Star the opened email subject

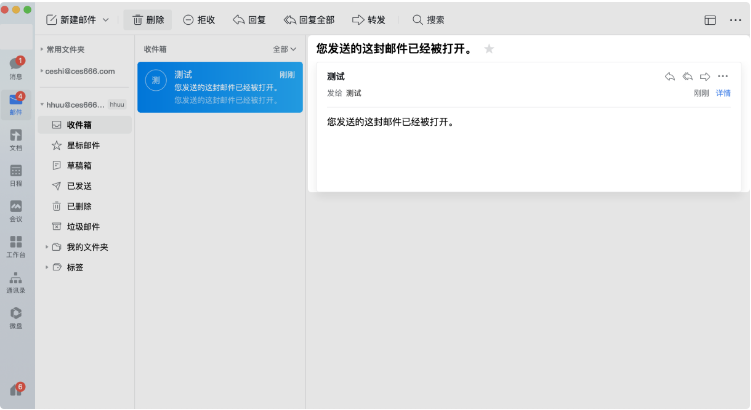[489, 49]
